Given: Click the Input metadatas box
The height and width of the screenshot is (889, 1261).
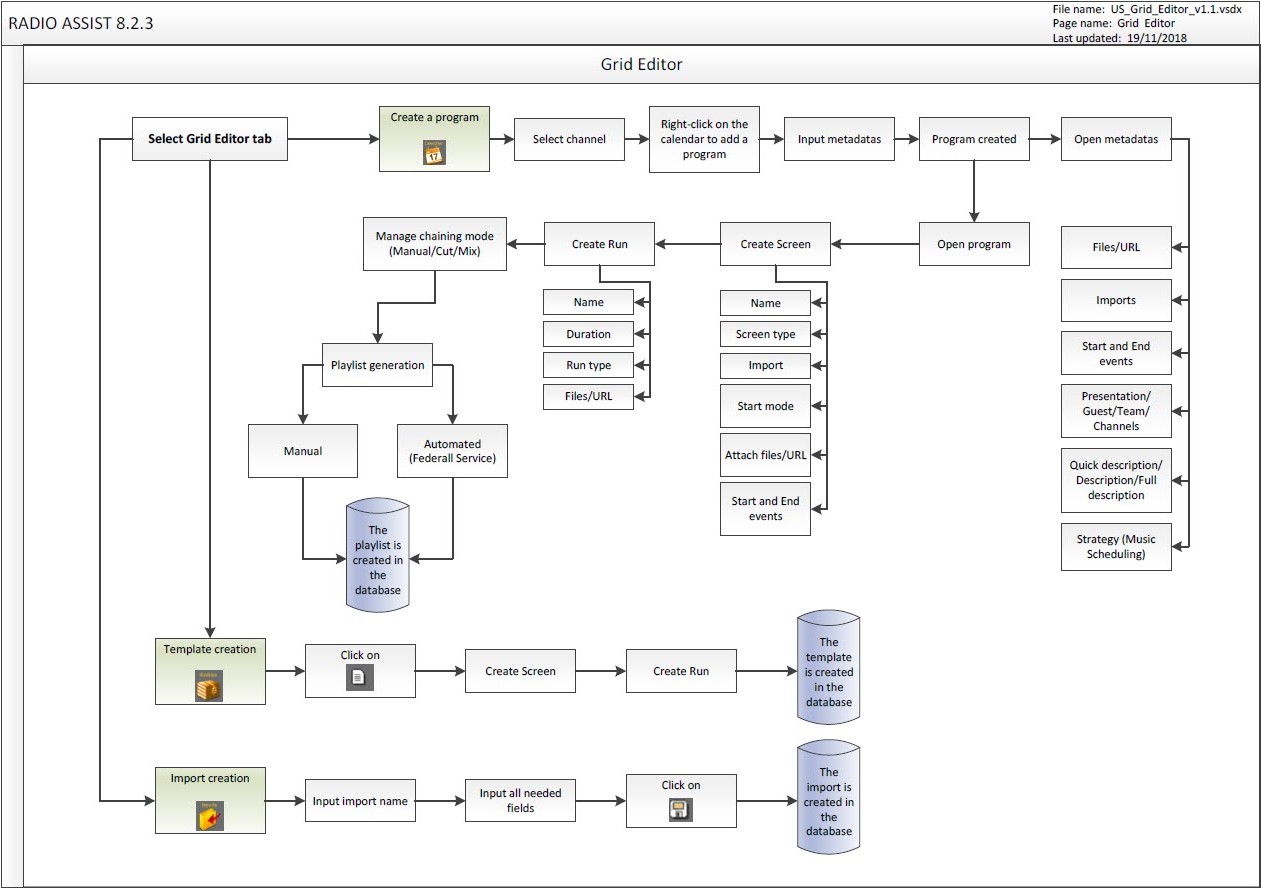Looking at the screenshot, I should [x=839, y=139].
